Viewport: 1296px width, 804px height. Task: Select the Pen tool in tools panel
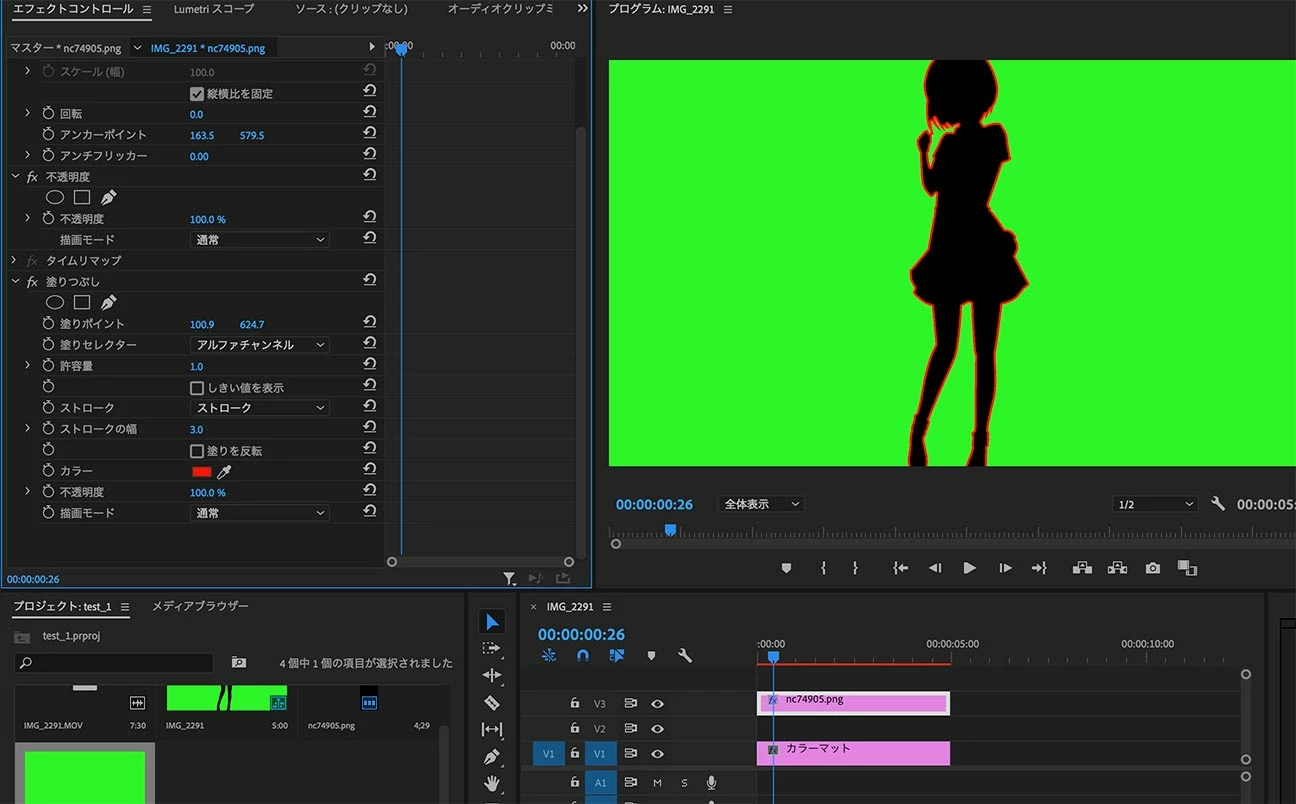click(491, 757)
